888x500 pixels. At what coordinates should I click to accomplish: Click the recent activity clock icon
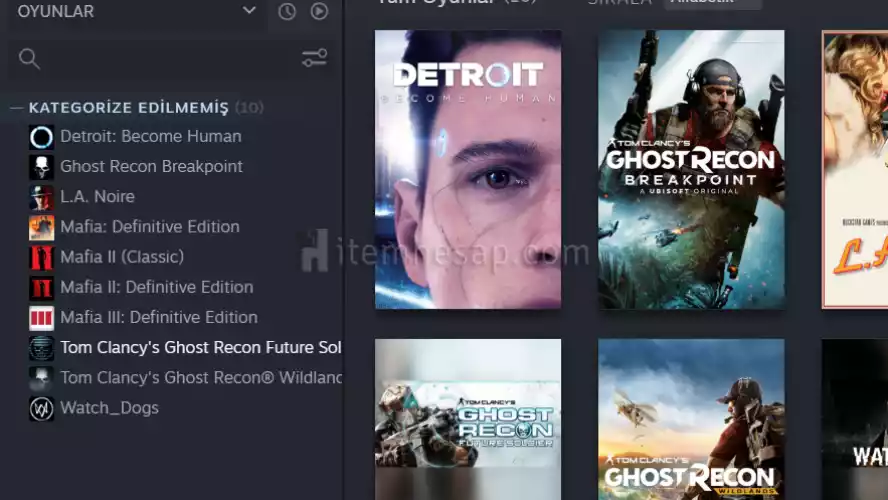pos(287,11)
